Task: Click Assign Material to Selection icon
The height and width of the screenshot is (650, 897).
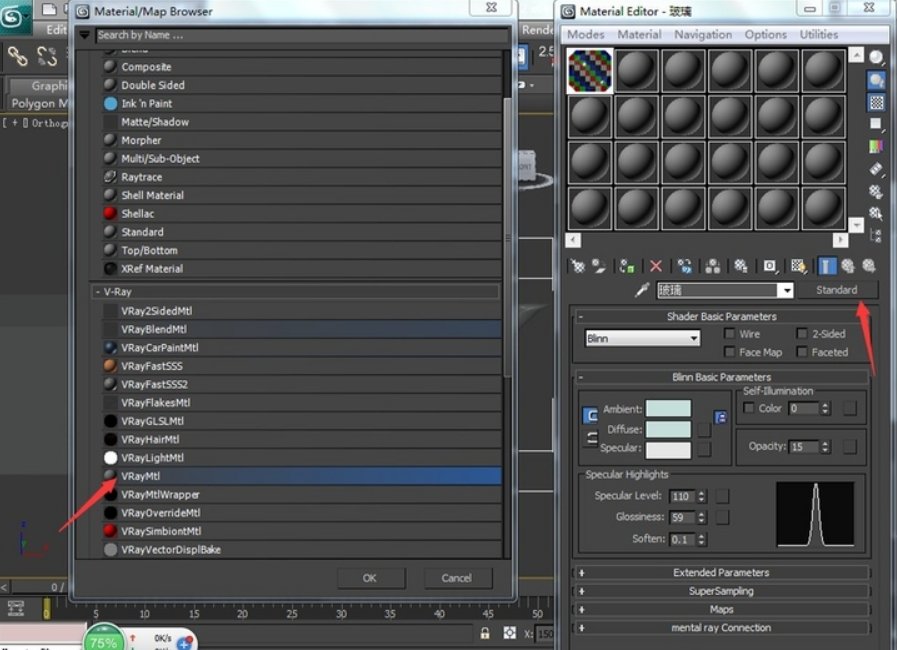Action: tap(627, 266)
